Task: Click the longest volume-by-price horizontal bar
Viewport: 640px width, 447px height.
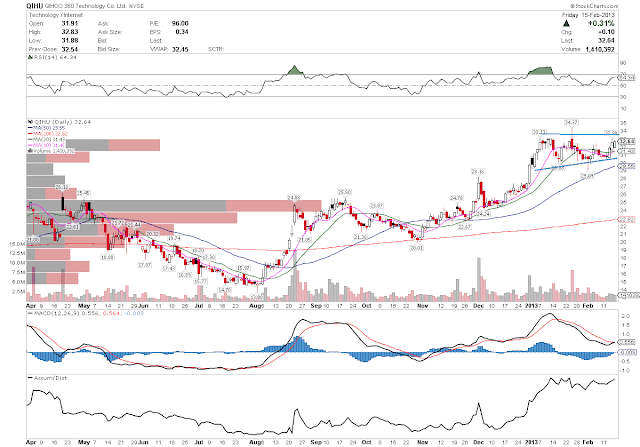Action: click(174, 206)
